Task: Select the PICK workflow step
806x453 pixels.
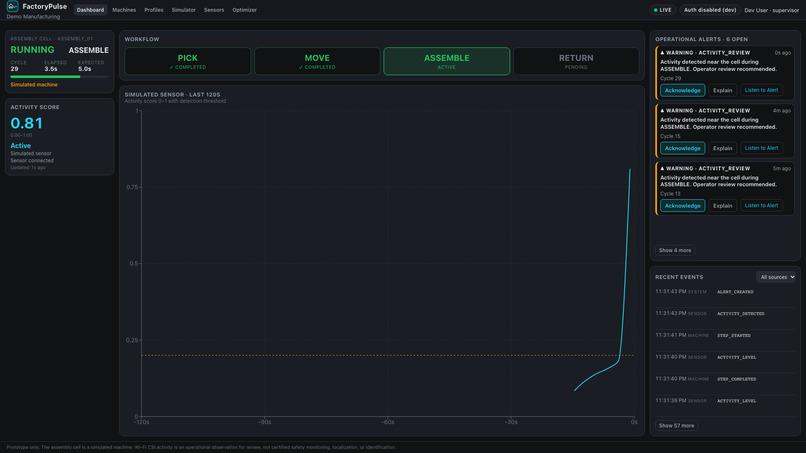Action: [x=188, y=61]
